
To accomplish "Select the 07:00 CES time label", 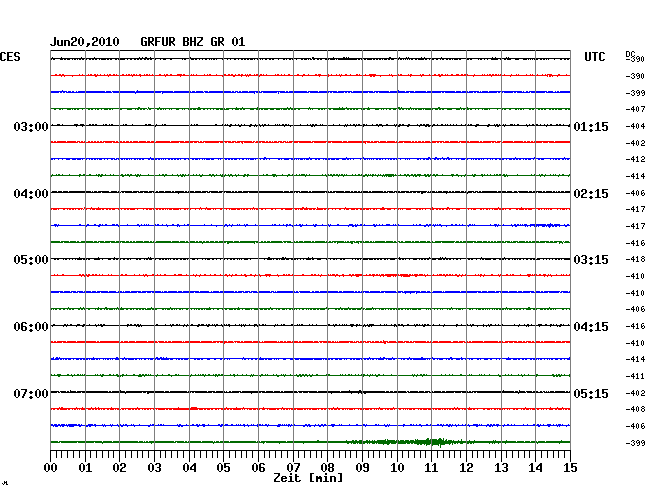I will [x=31, y=393].
